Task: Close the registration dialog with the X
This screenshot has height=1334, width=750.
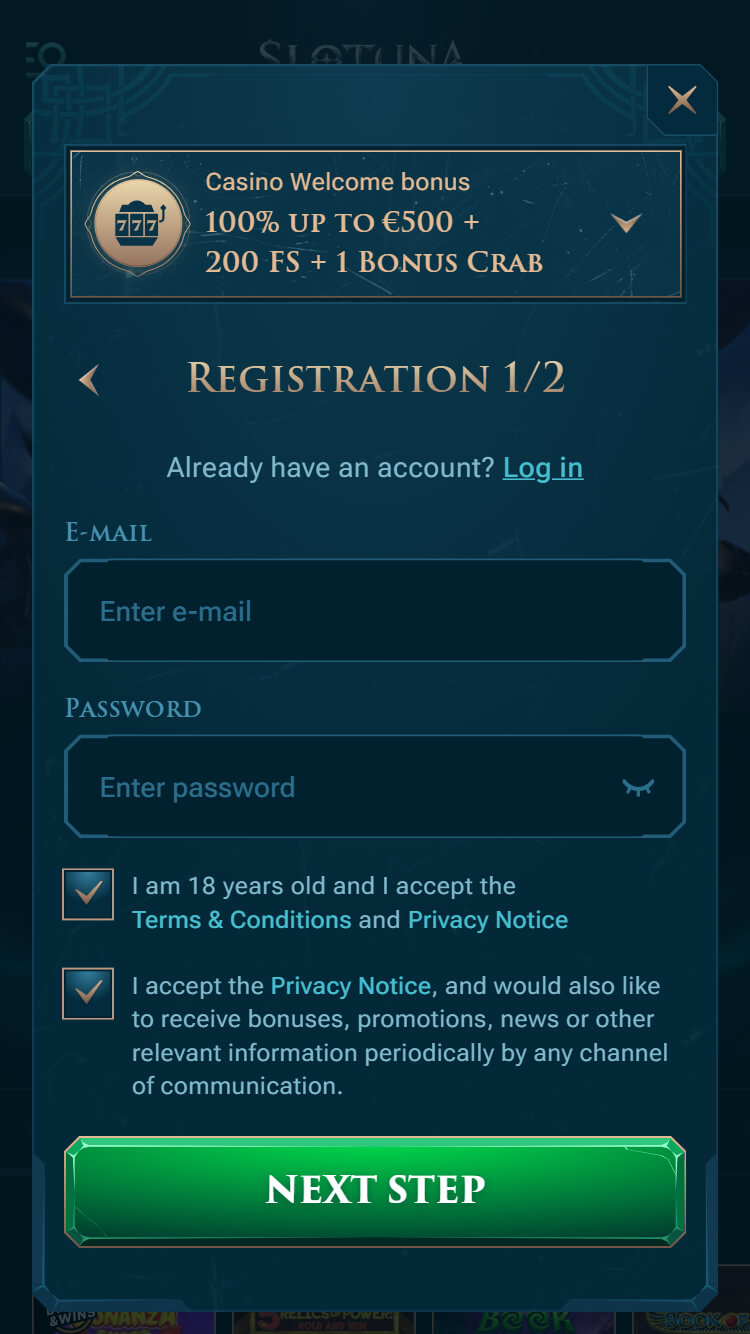Action: point(682,99)
